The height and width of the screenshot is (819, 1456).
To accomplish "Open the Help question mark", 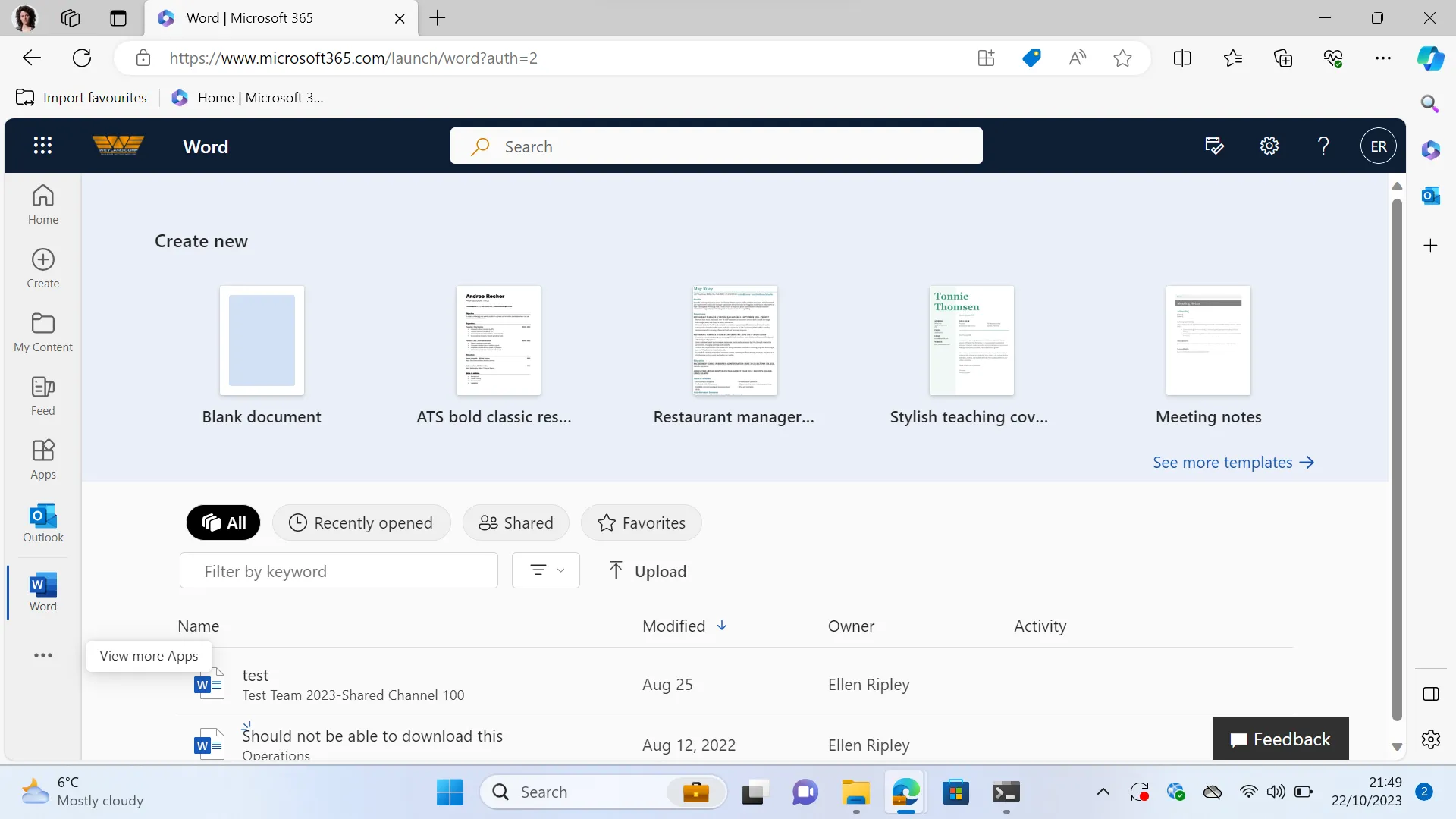I will 1323,146.
